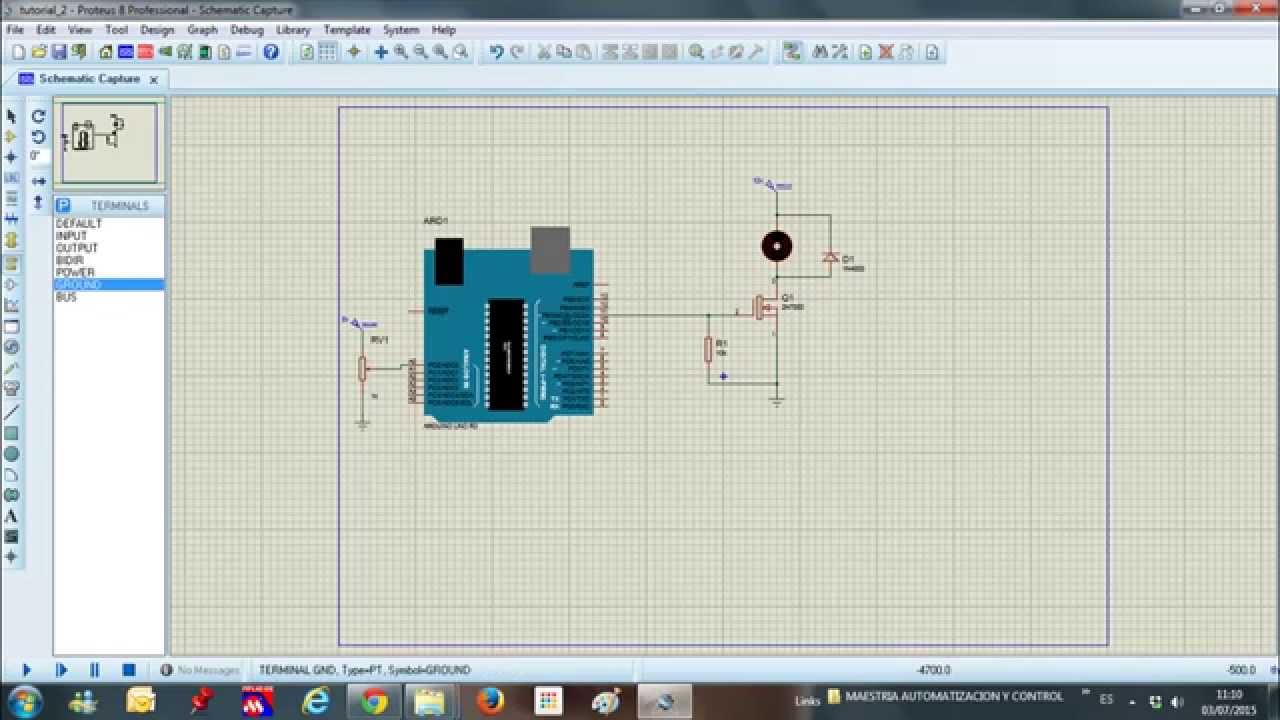The height and width of the screenshot is (720, 1280).
Task: Select the Graph Mode tool
Action: 12,305
